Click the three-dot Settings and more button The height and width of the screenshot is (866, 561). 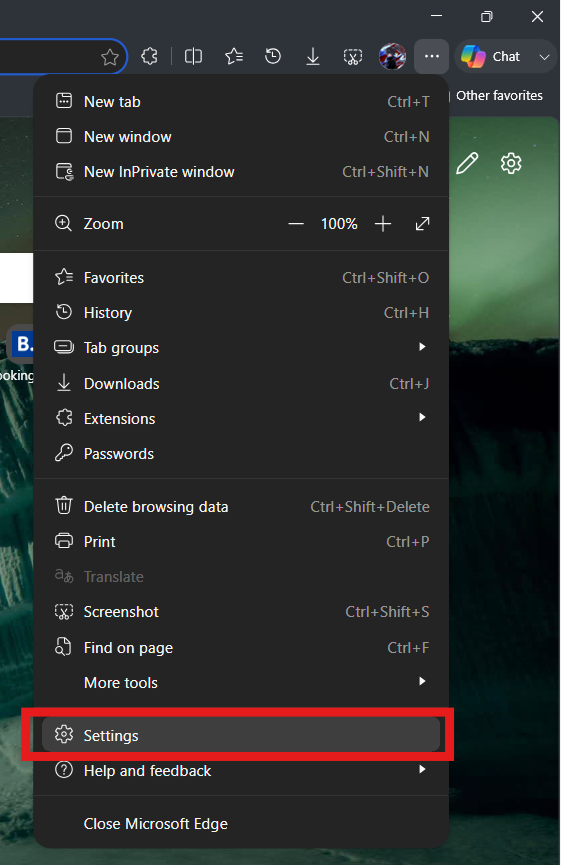432,56
